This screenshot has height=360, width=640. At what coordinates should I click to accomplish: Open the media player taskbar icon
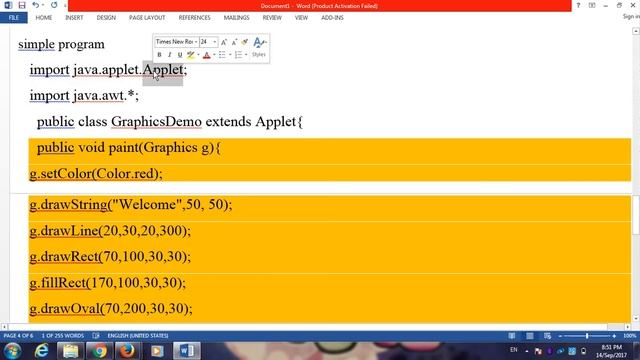point(157,351)
